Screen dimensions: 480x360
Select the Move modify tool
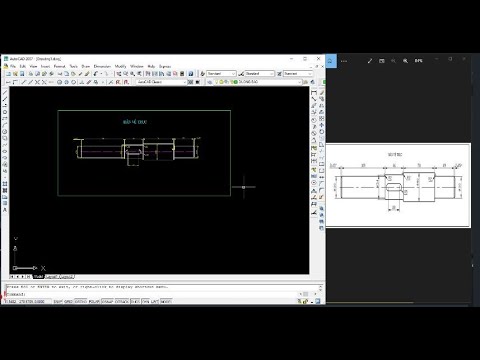click(x=322, y=125)
